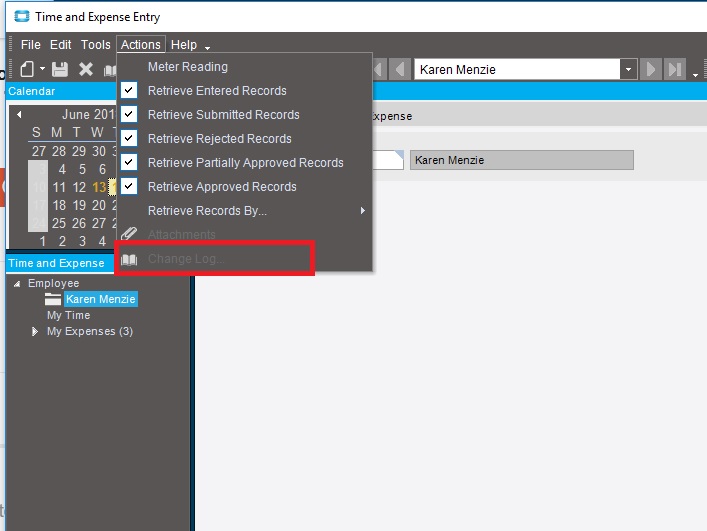Go to previous record navigation arrow
707x531 pixels.
400,69
